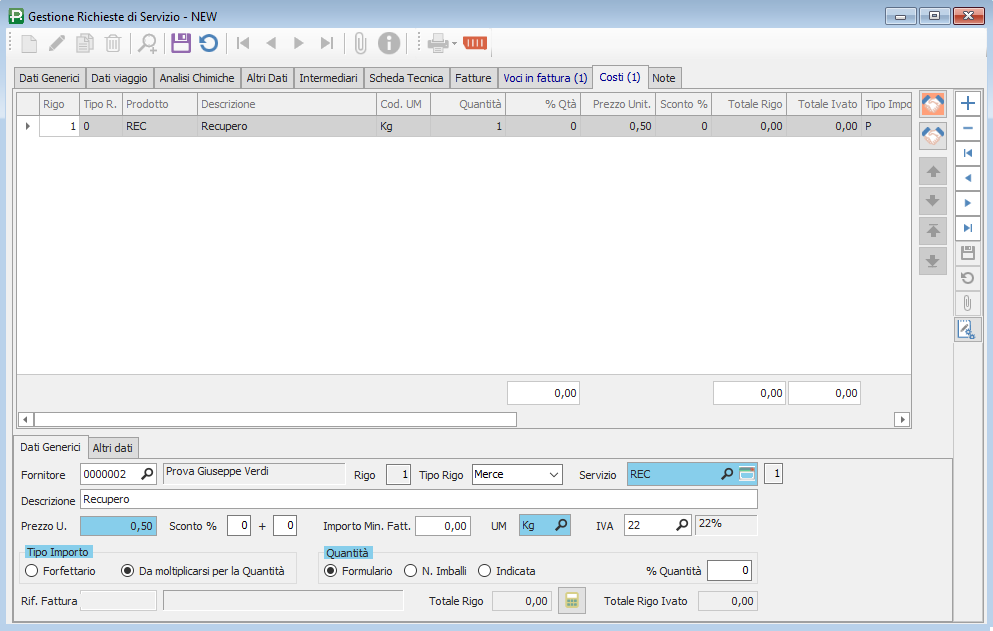Open the print options dropdown arrow
The width and height of the screenshot is (993, 631).
pyautogui.click(x=454, y=43)
